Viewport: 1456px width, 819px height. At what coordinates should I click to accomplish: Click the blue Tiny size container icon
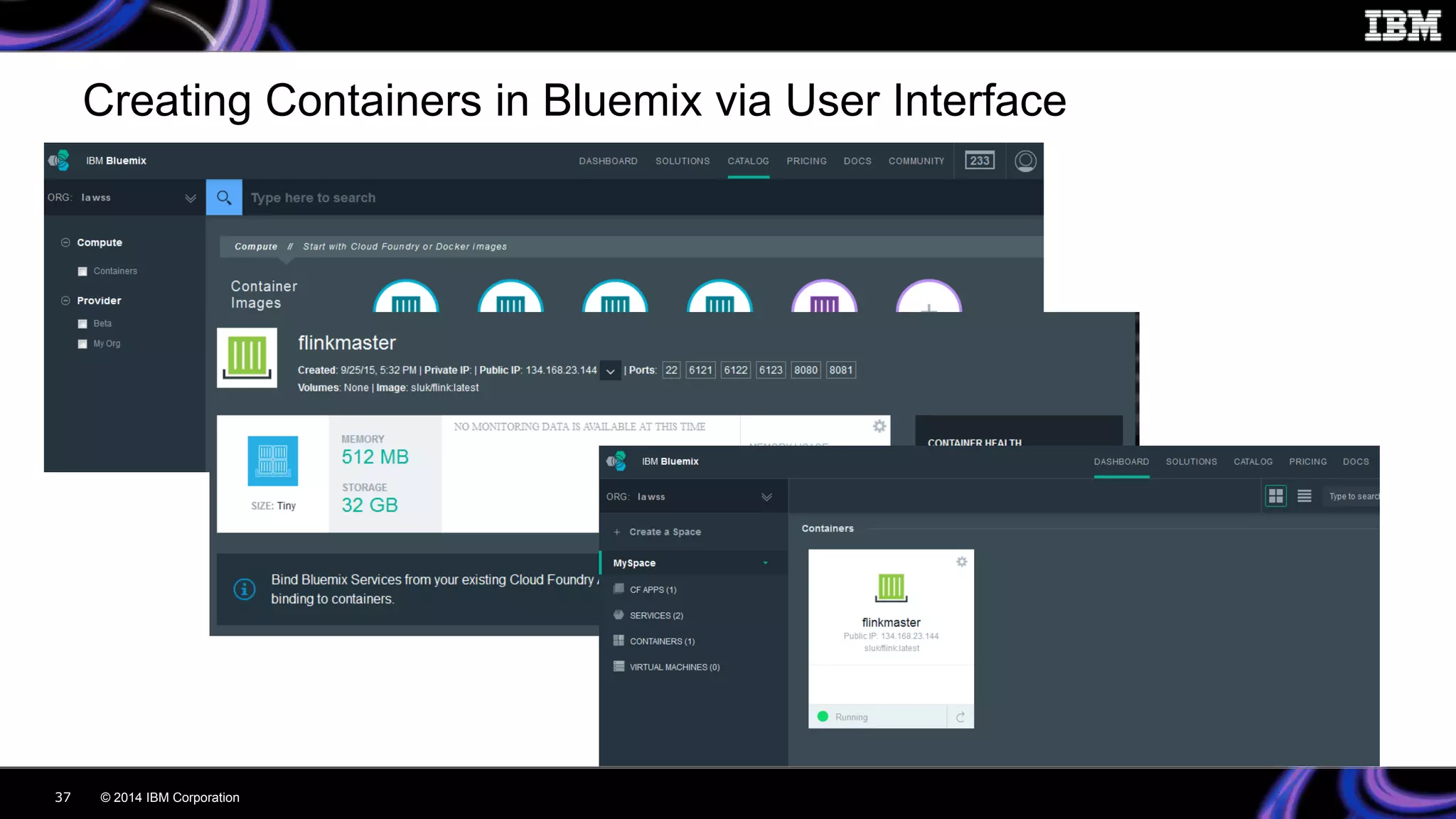coord(273,461)
